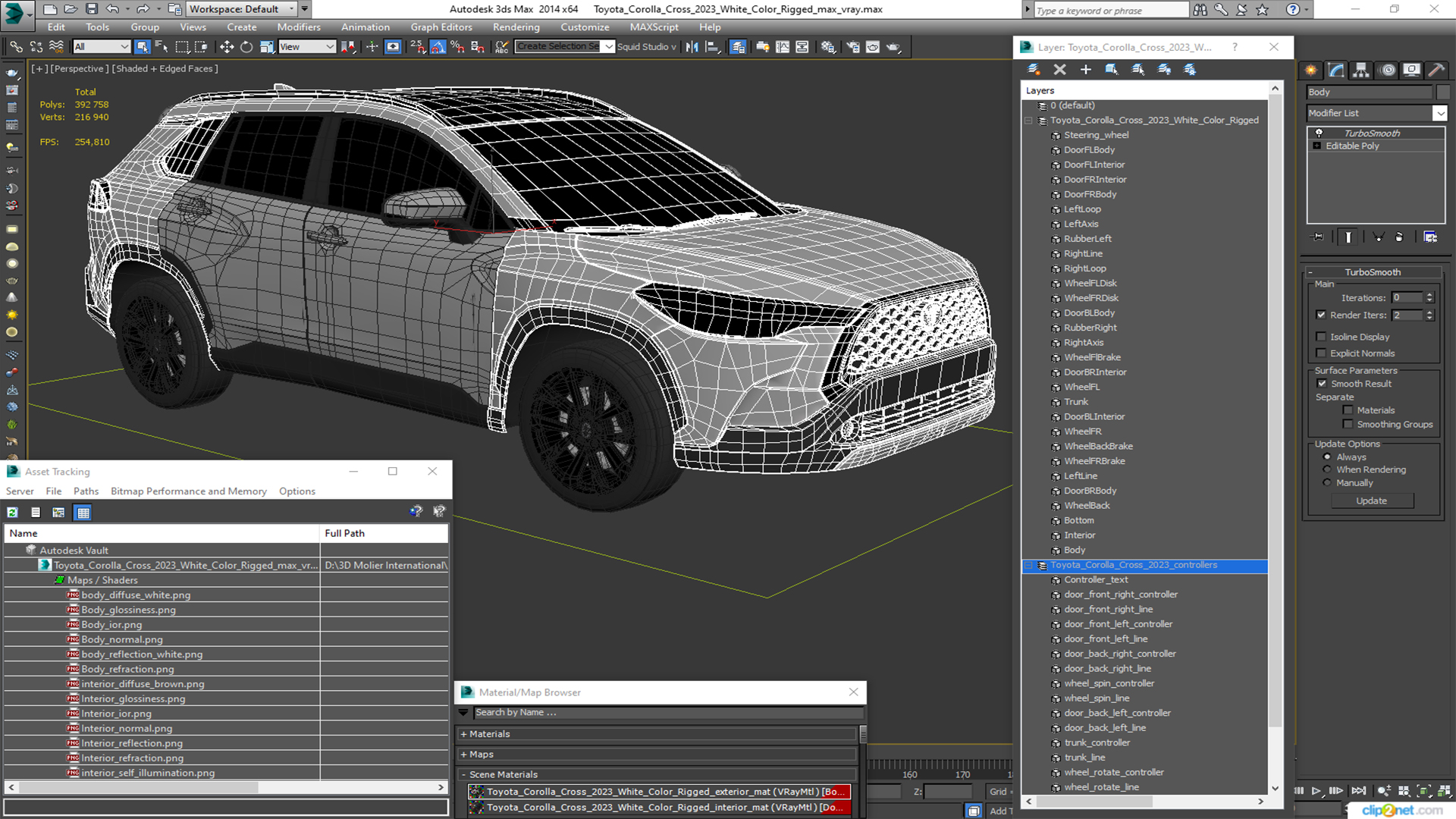Toggle Angle Snap in main toolbar
This screenshot has height=819, width=1456.
pos(438,47)
